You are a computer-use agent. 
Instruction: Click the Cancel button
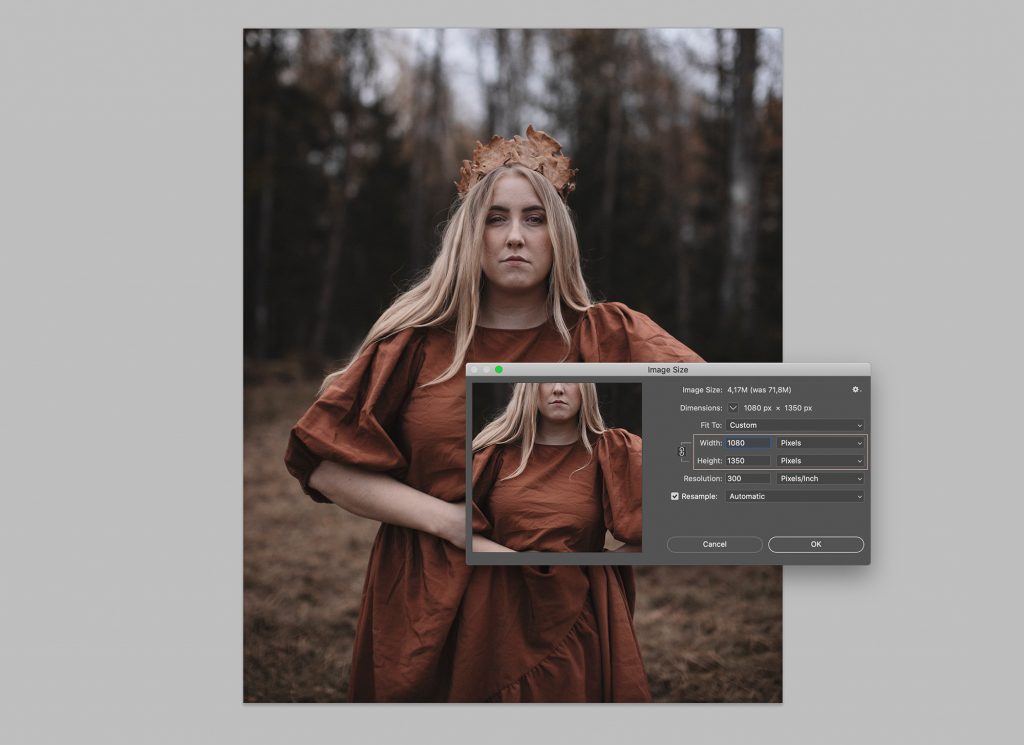714,544
